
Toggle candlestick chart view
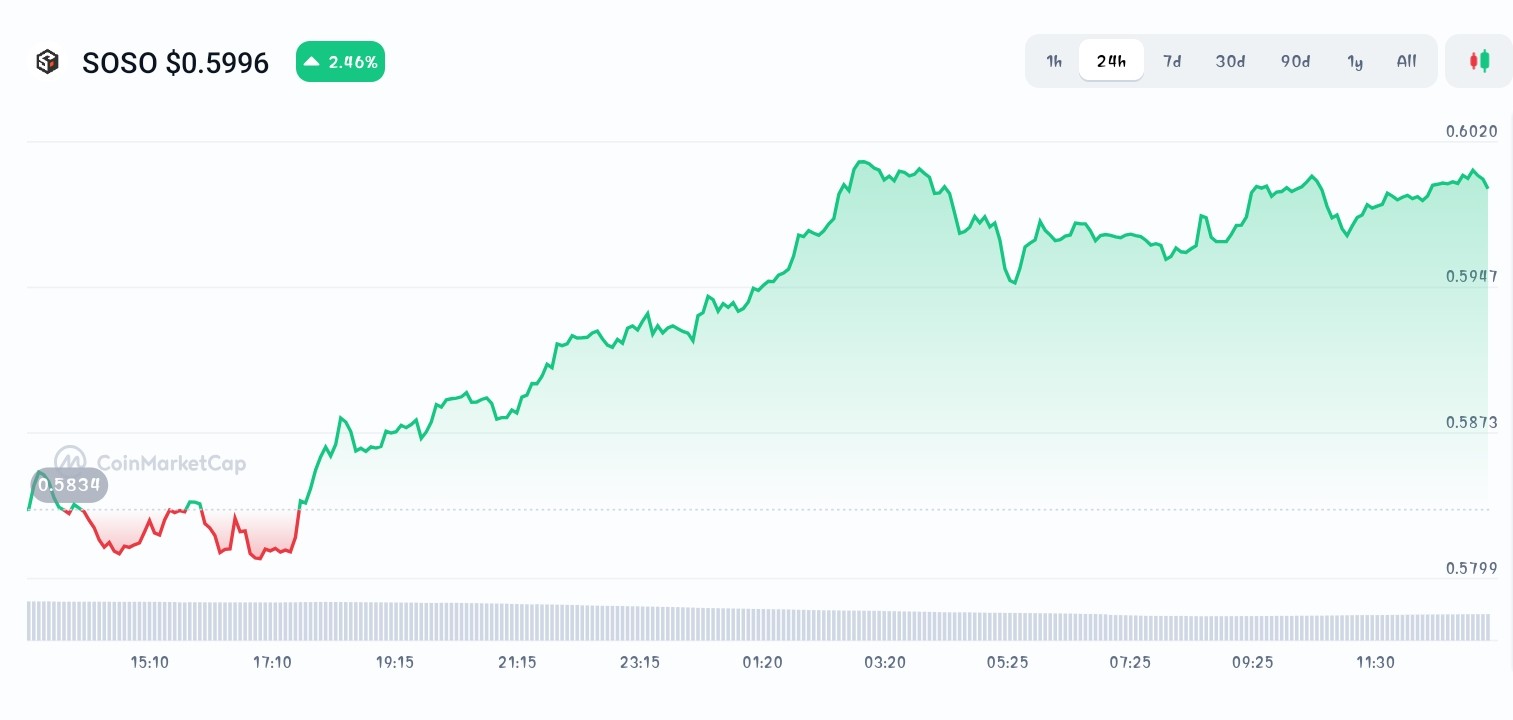click(1479, 61)
